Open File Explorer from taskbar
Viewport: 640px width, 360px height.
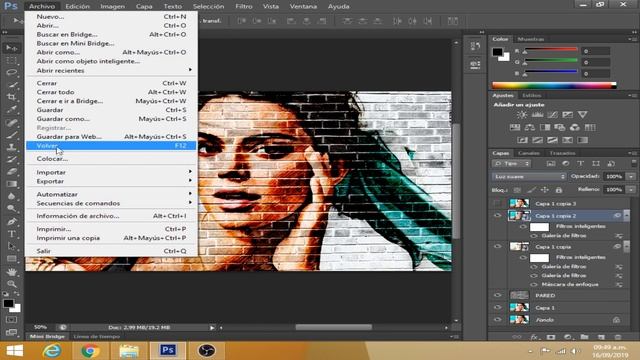[129, 351]
